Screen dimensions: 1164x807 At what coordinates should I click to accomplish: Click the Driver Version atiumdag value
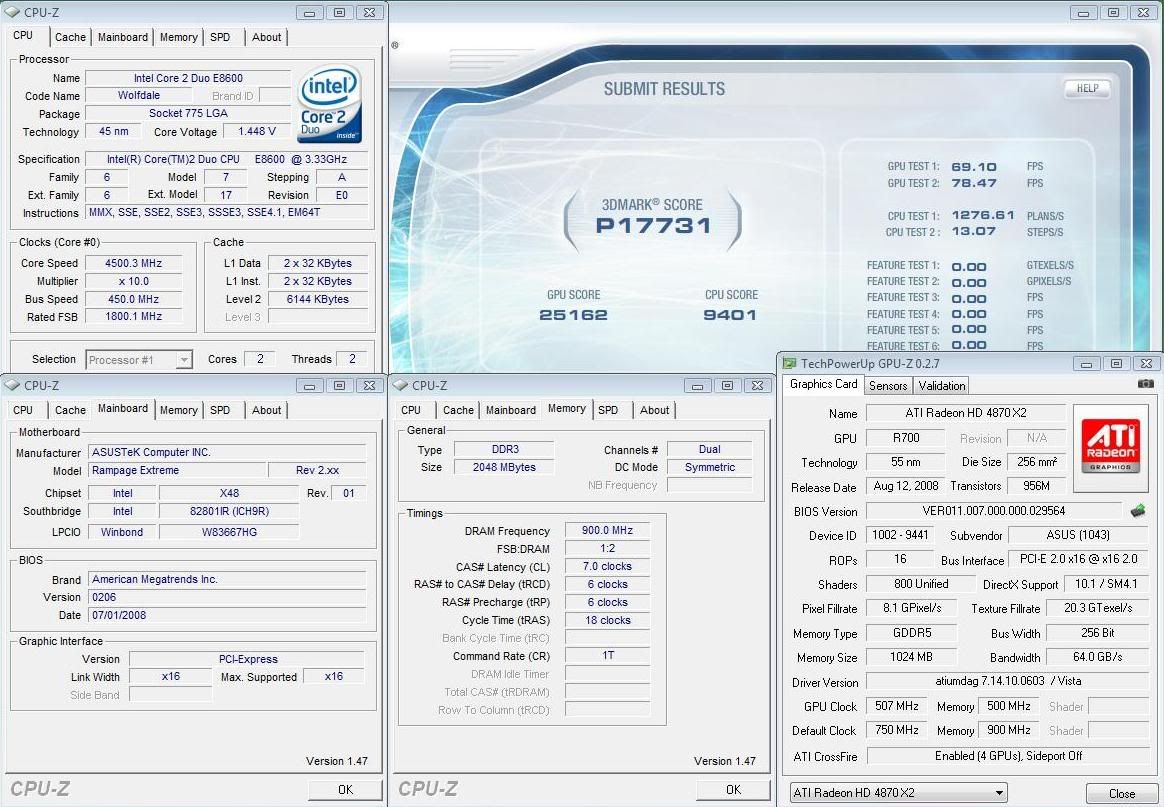point(1008,680)
